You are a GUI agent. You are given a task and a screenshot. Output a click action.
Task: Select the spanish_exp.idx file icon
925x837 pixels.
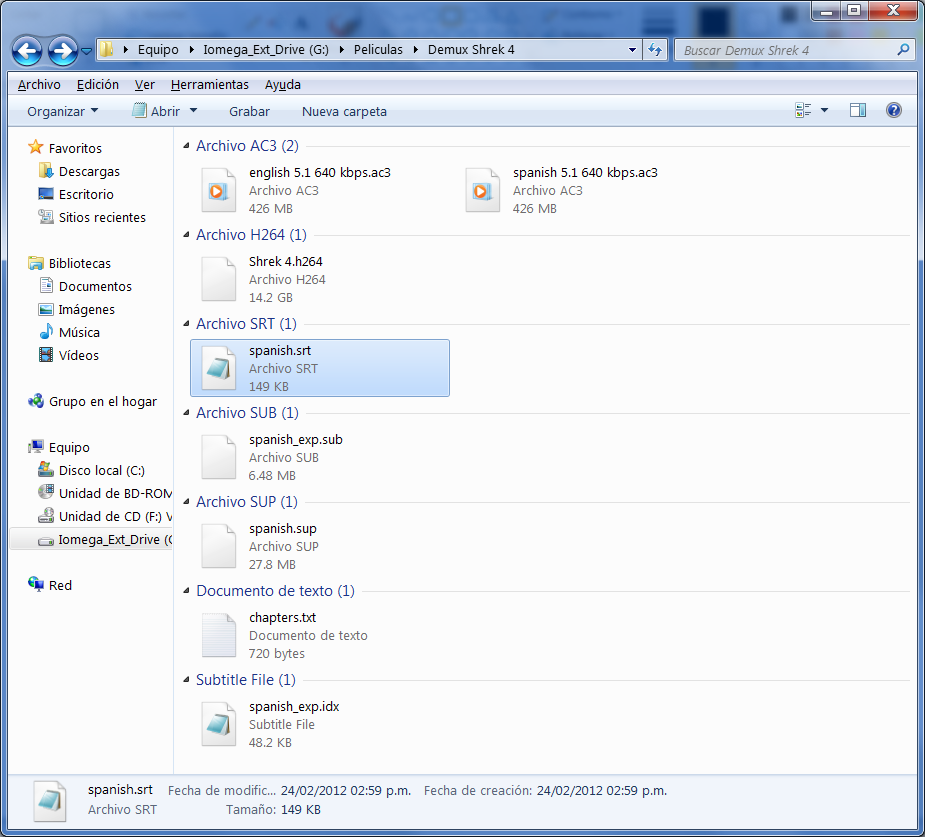(x=219, y=724)
